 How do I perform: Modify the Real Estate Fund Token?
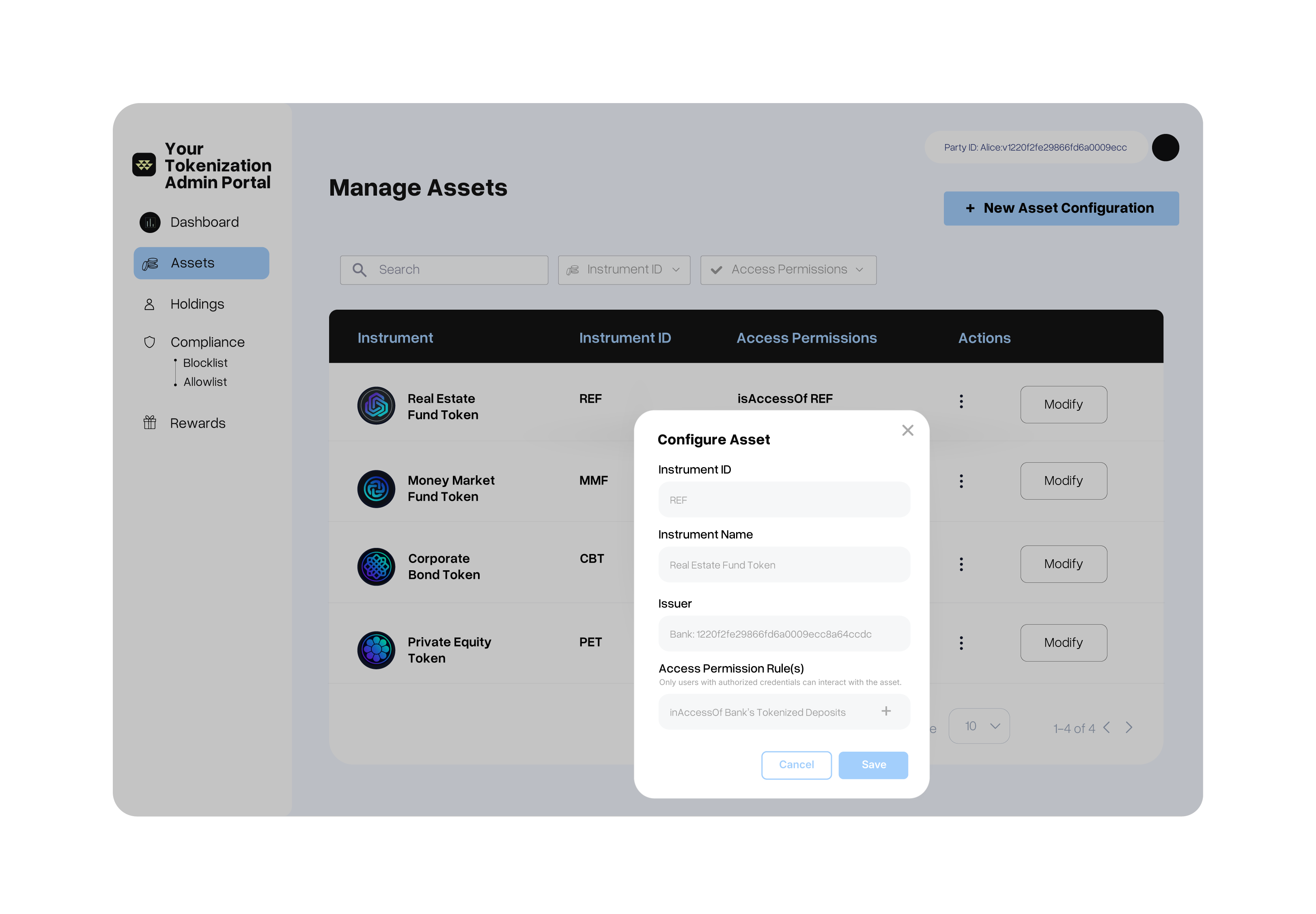pos(1063,404)
